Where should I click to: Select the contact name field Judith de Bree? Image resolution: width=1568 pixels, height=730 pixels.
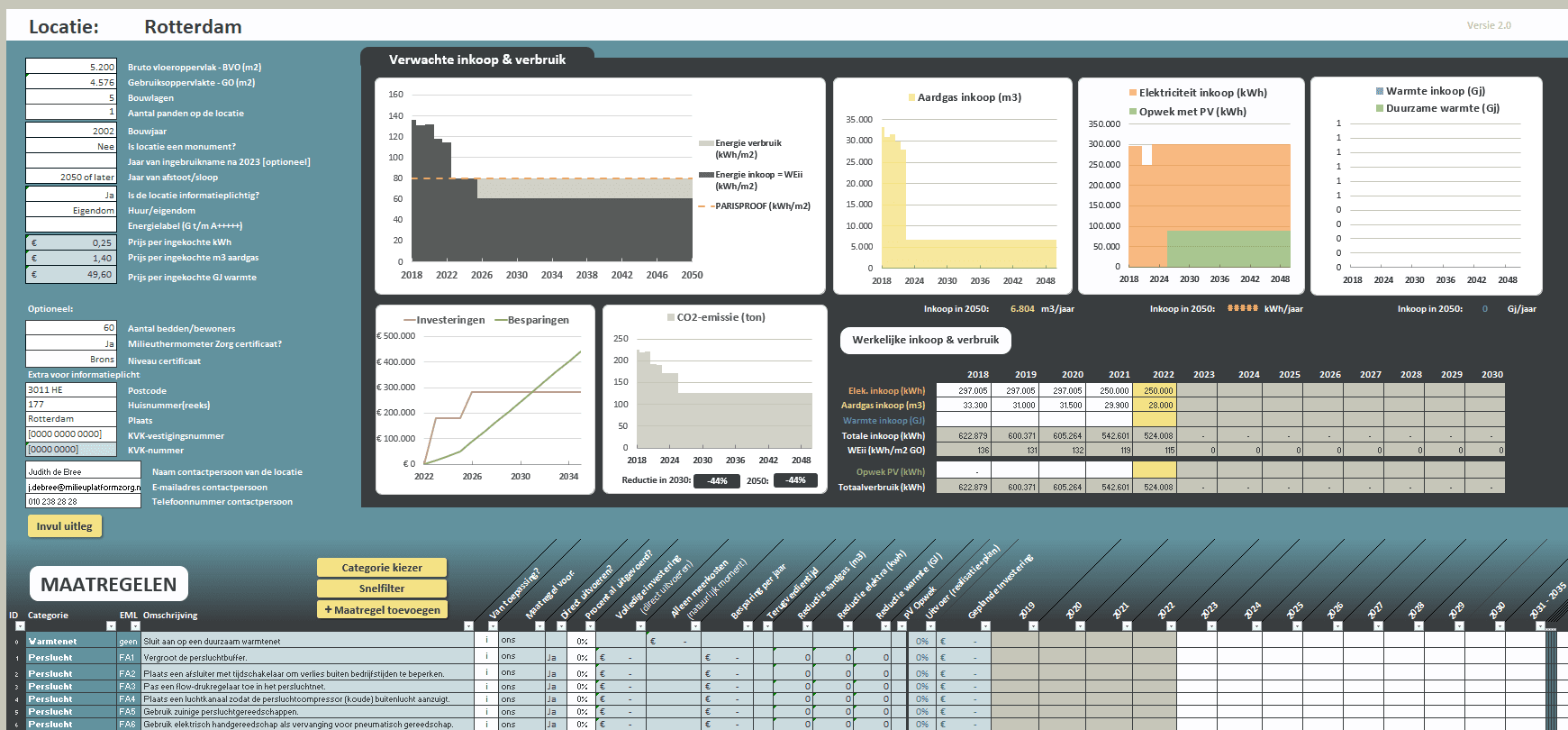click(83, 470)
